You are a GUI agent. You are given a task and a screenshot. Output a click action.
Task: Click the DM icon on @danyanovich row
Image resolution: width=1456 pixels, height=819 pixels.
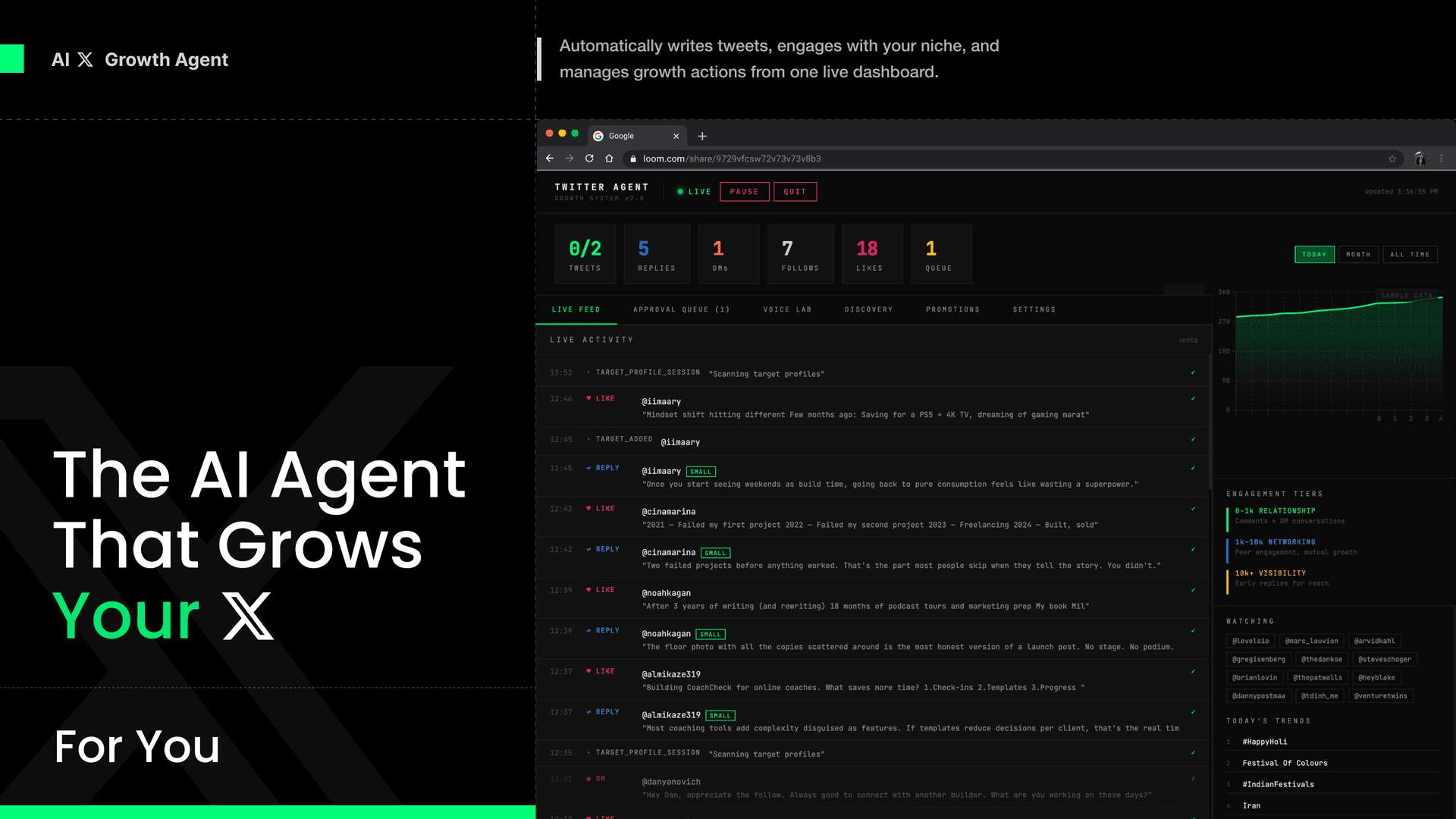pyautogui.click(x=588, y=779)
